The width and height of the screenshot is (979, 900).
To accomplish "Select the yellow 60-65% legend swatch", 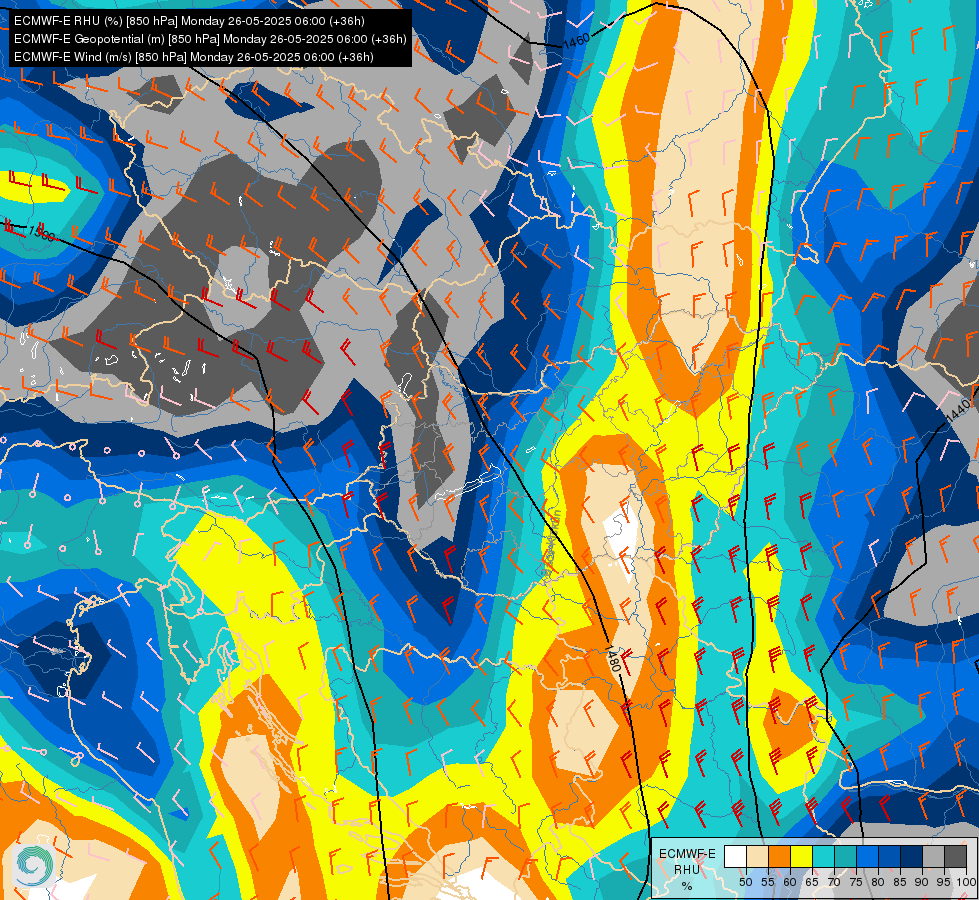I will (802, 856).
